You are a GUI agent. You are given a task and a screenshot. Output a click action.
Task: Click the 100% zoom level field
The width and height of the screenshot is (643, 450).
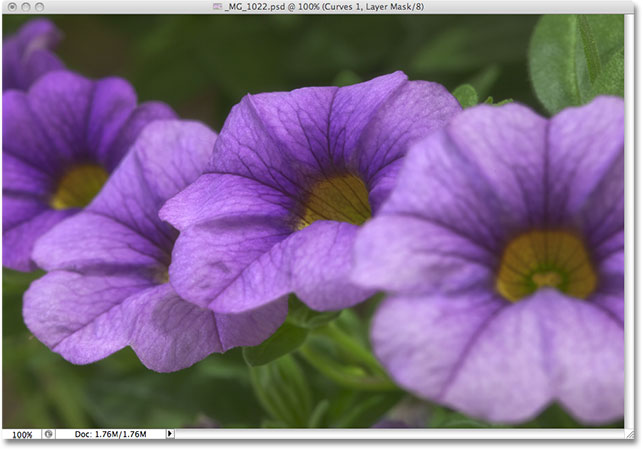tap(22, 434)
